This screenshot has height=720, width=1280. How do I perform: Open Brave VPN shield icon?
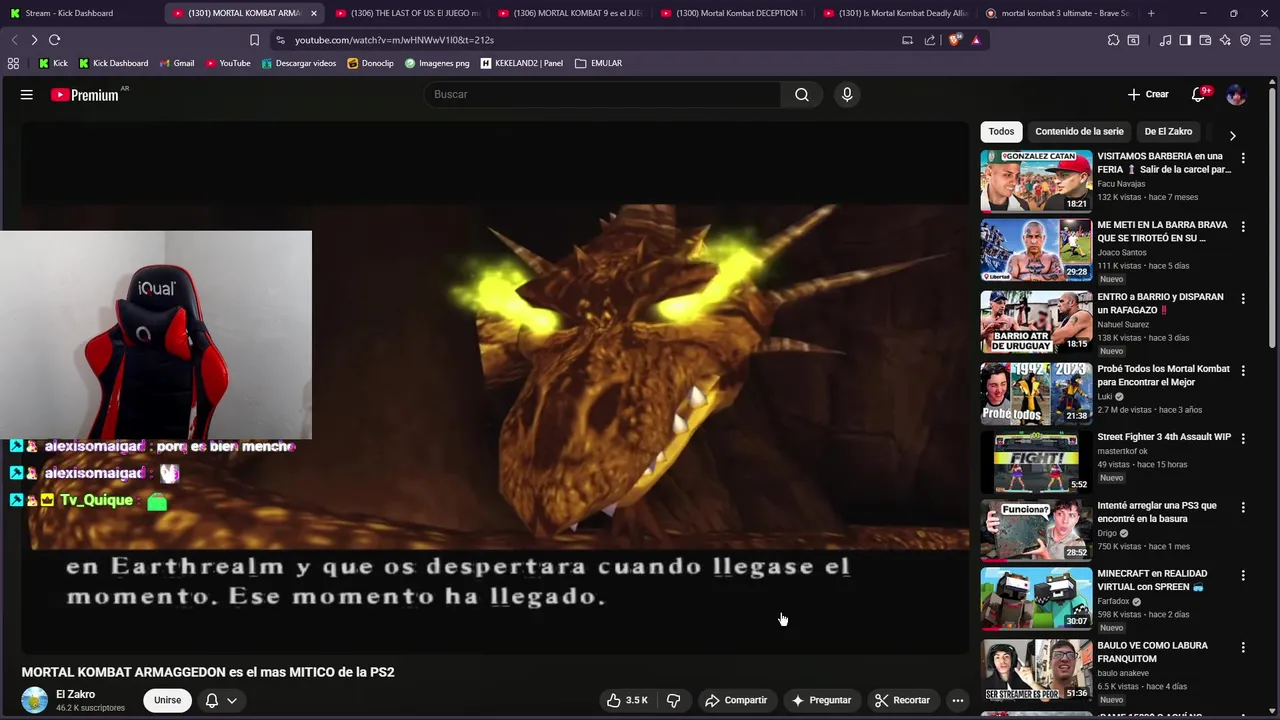point(1245,40)
